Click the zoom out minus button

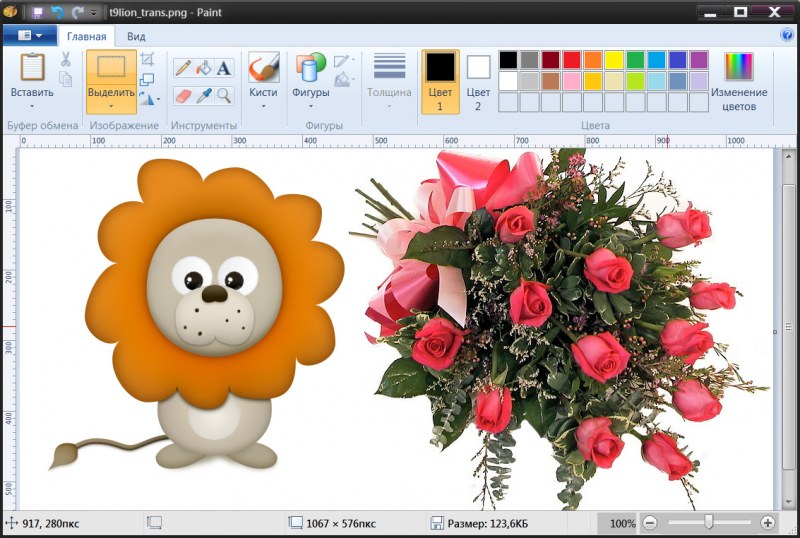click(649, 522)
